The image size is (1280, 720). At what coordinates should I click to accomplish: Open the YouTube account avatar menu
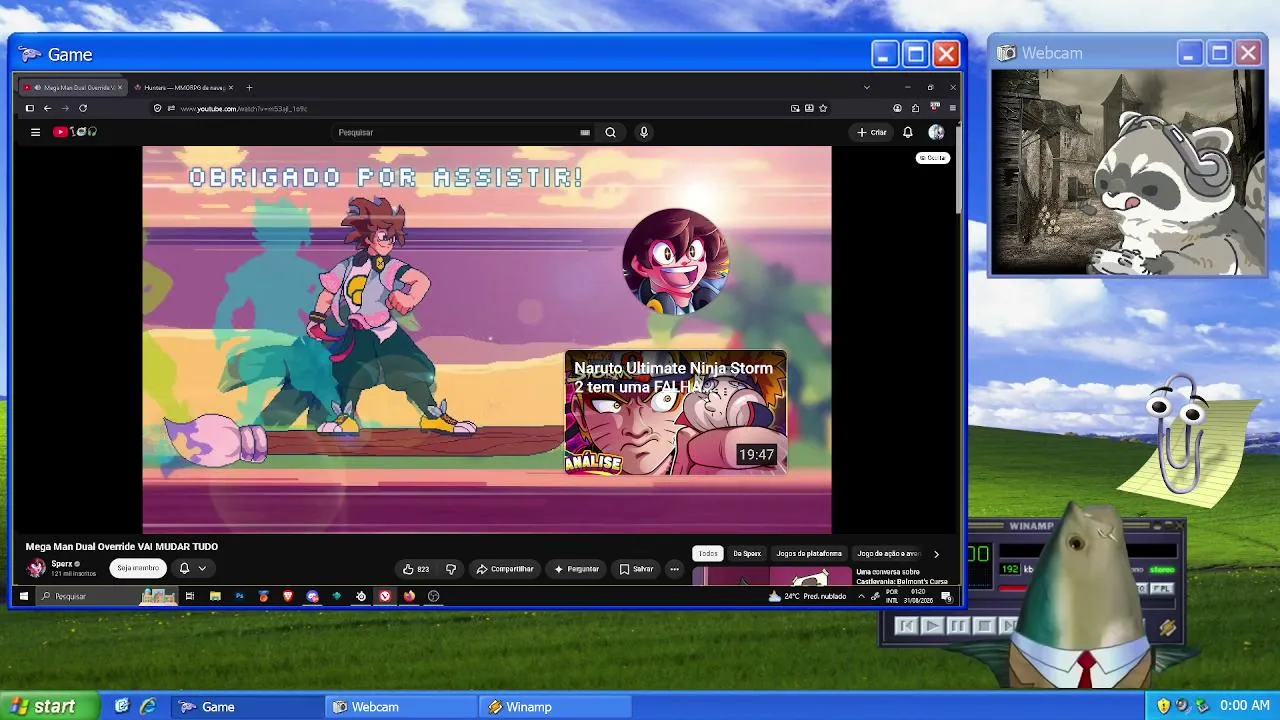tap(936, 132)
